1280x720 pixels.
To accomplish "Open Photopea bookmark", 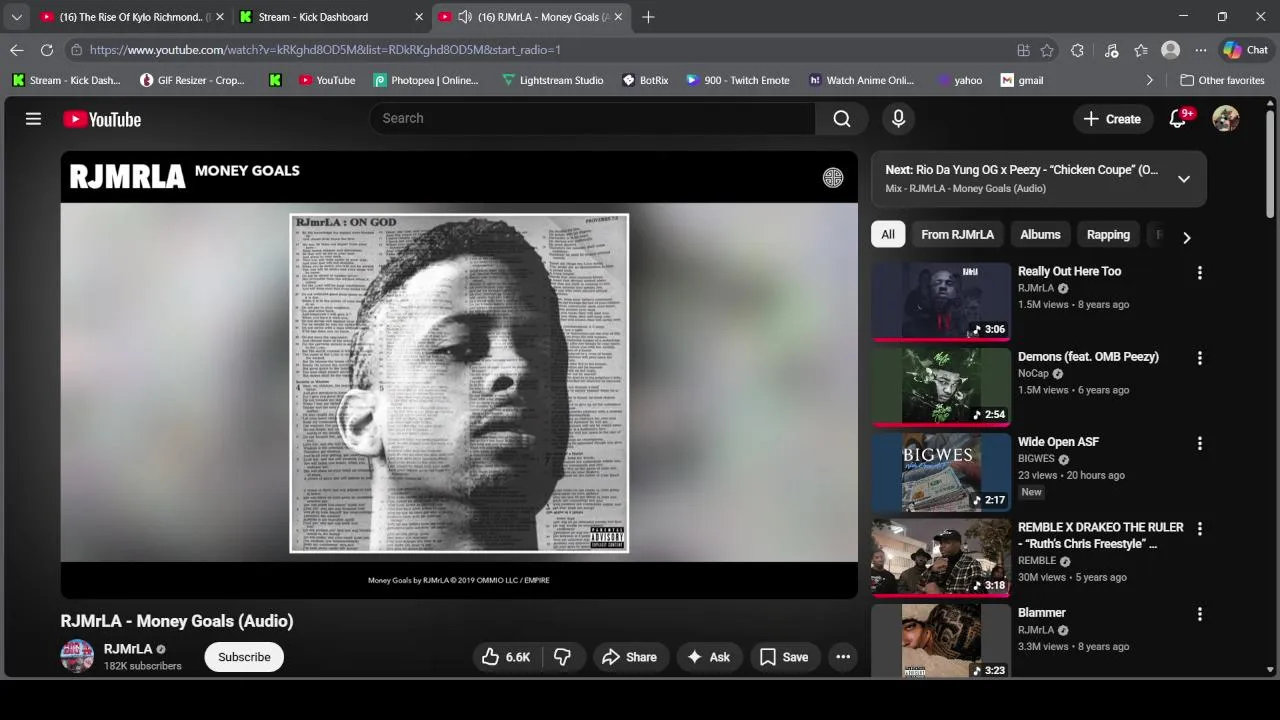I will (x=426, y=80).
